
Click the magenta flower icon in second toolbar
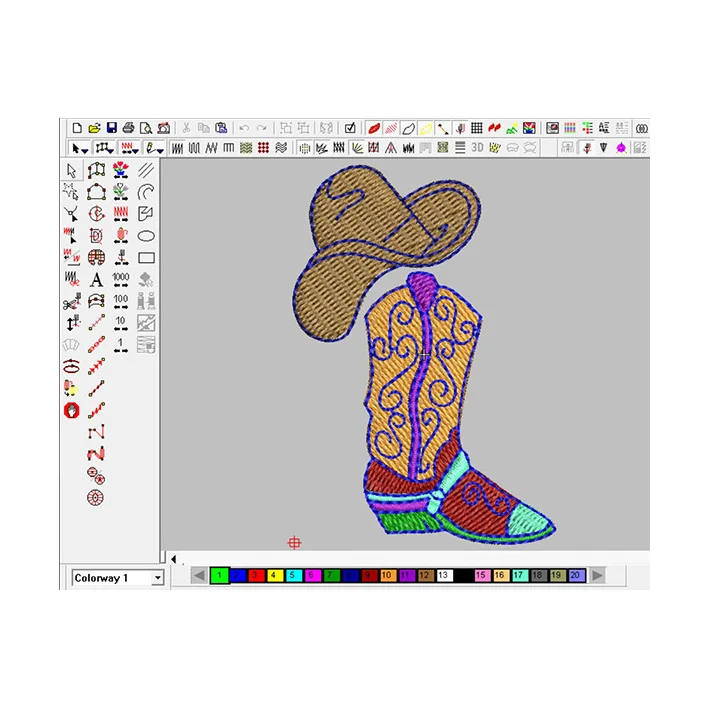coord(621,148)
